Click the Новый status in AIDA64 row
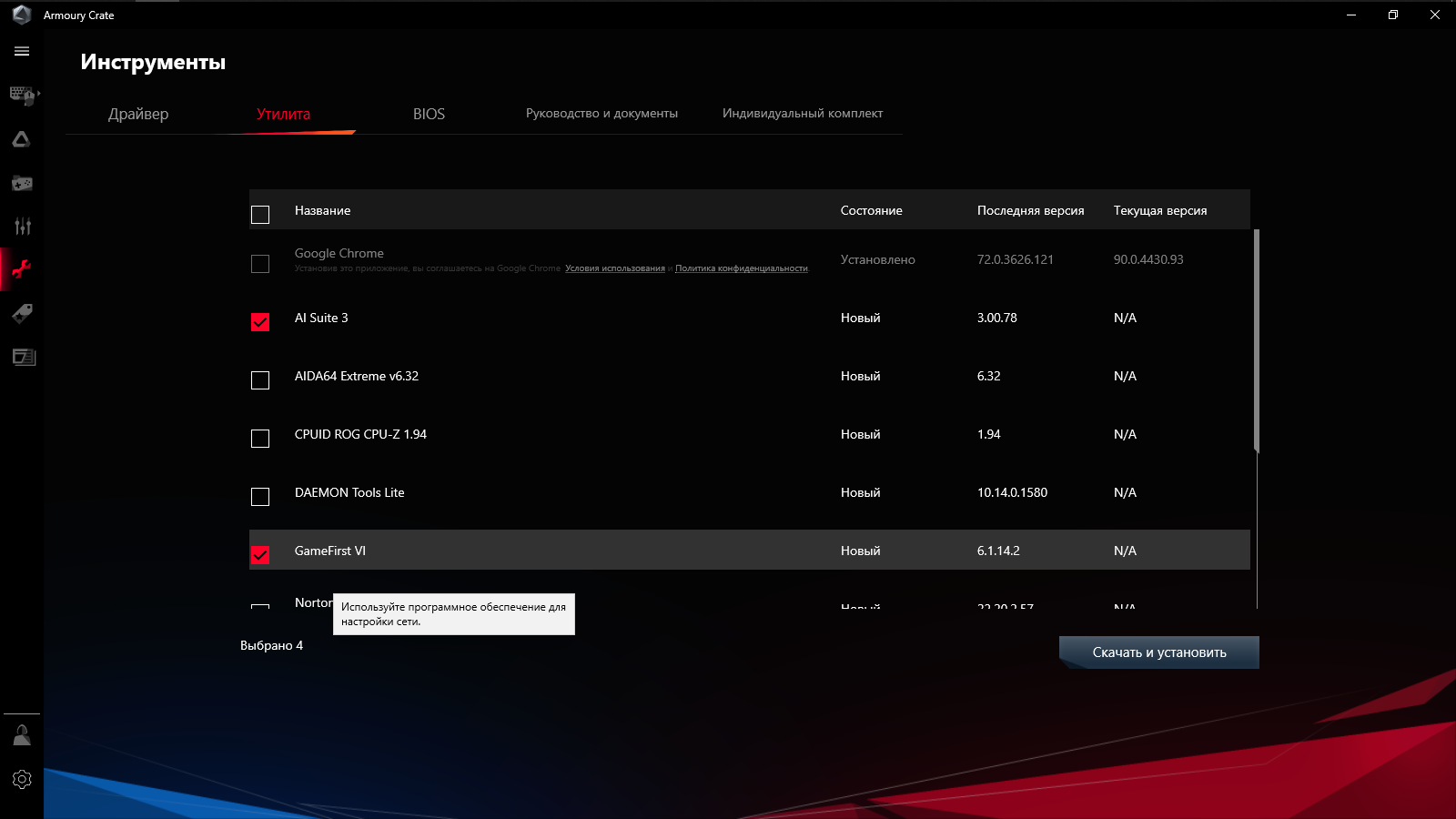Image resolution: width=1456 pixels, height=819 pixels. point(861,376)
